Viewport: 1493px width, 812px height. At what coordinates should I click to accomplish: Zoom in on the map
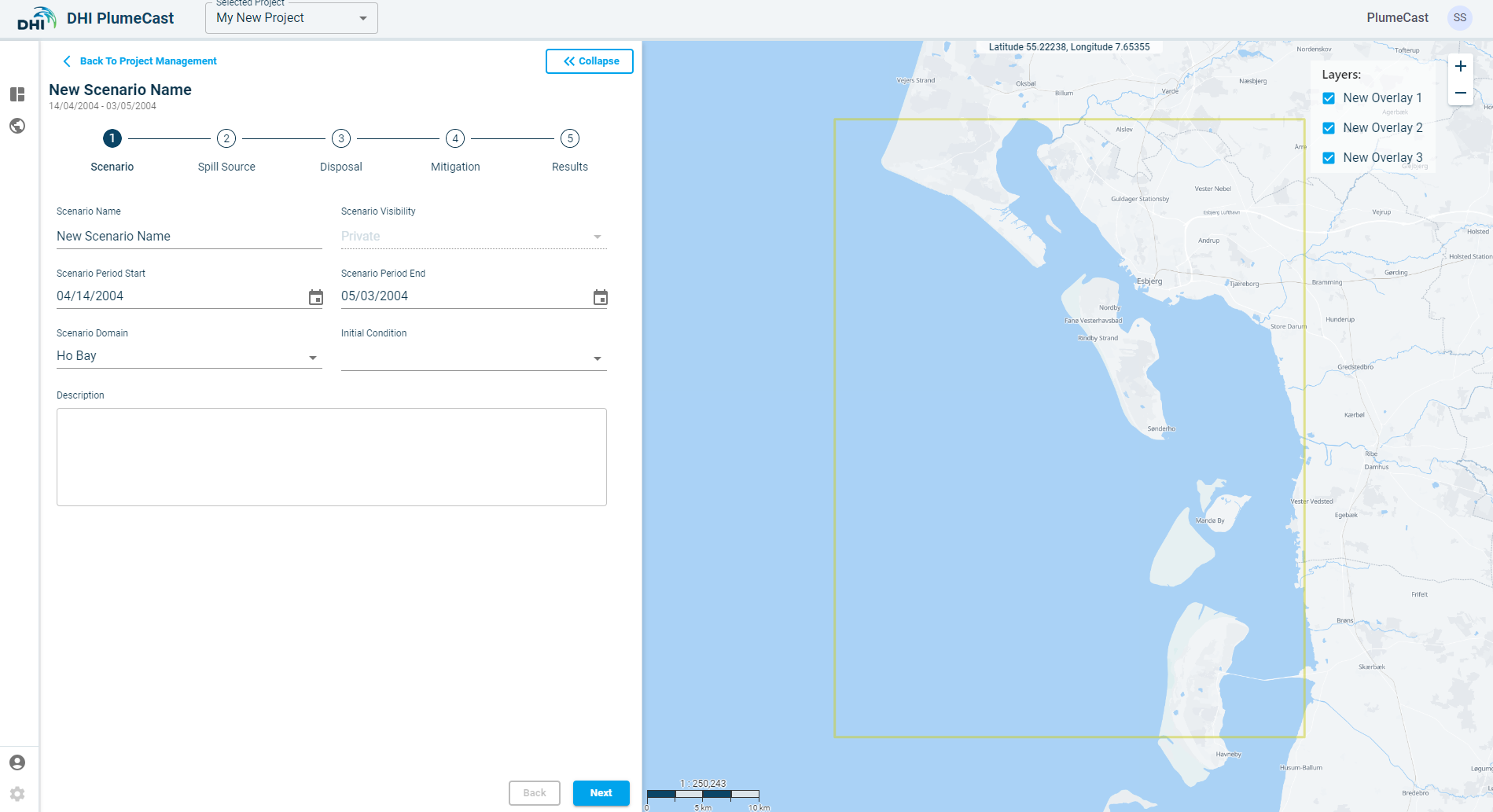coord(1460,67)
